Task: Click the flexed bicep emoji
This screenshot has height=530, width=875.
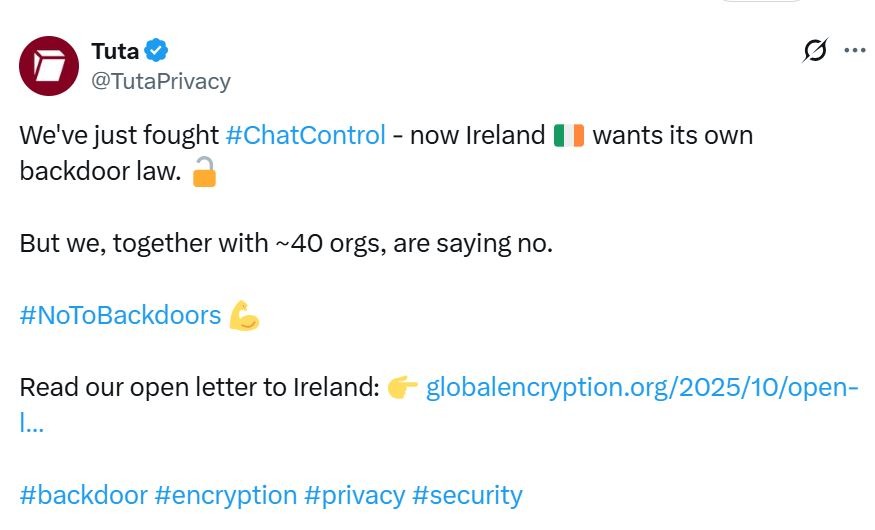Action: (x=244, y=316)
